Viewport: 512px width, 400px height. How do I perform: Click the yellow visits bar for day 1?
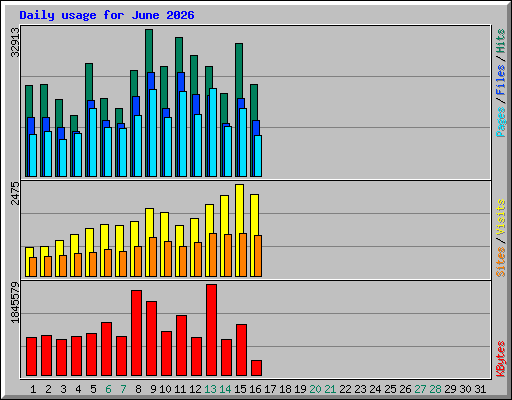[28, 252]
